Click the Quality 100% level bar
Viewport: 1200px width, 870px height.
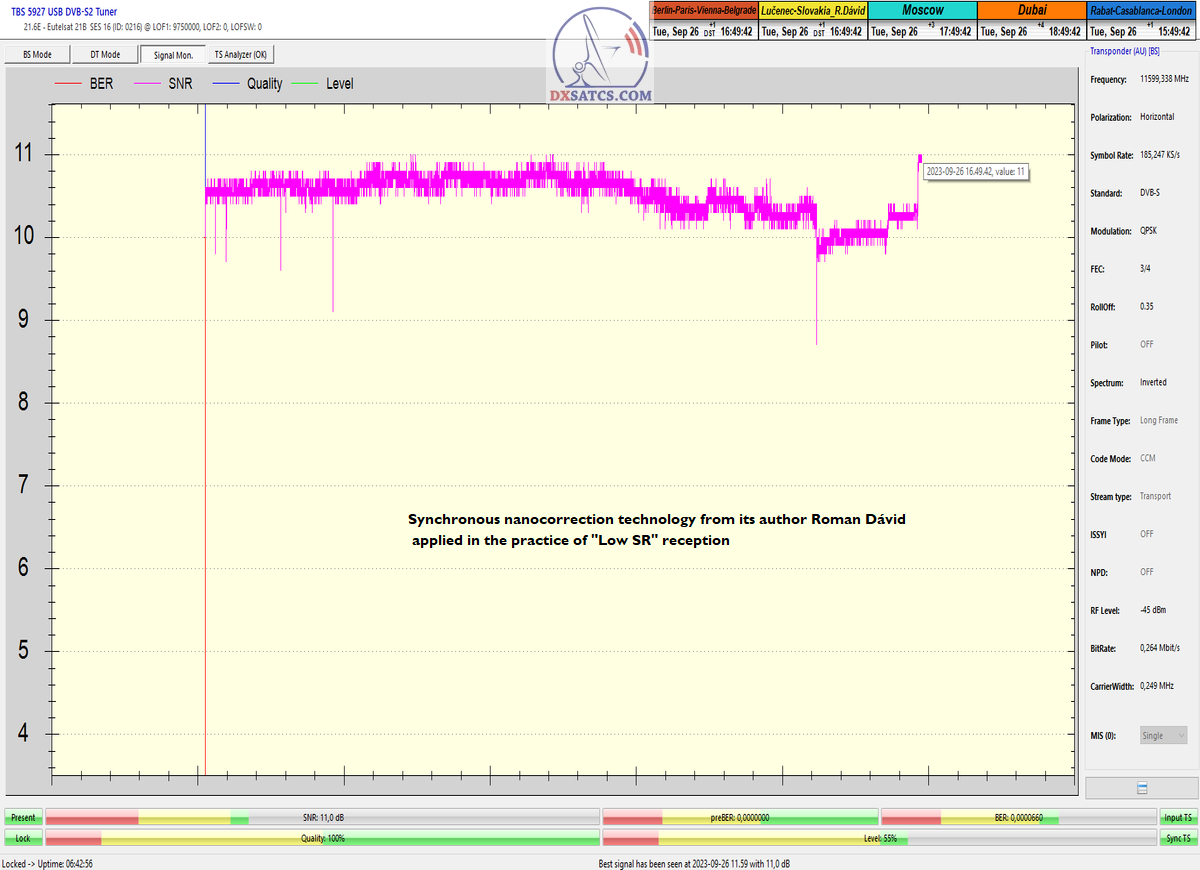322,838
